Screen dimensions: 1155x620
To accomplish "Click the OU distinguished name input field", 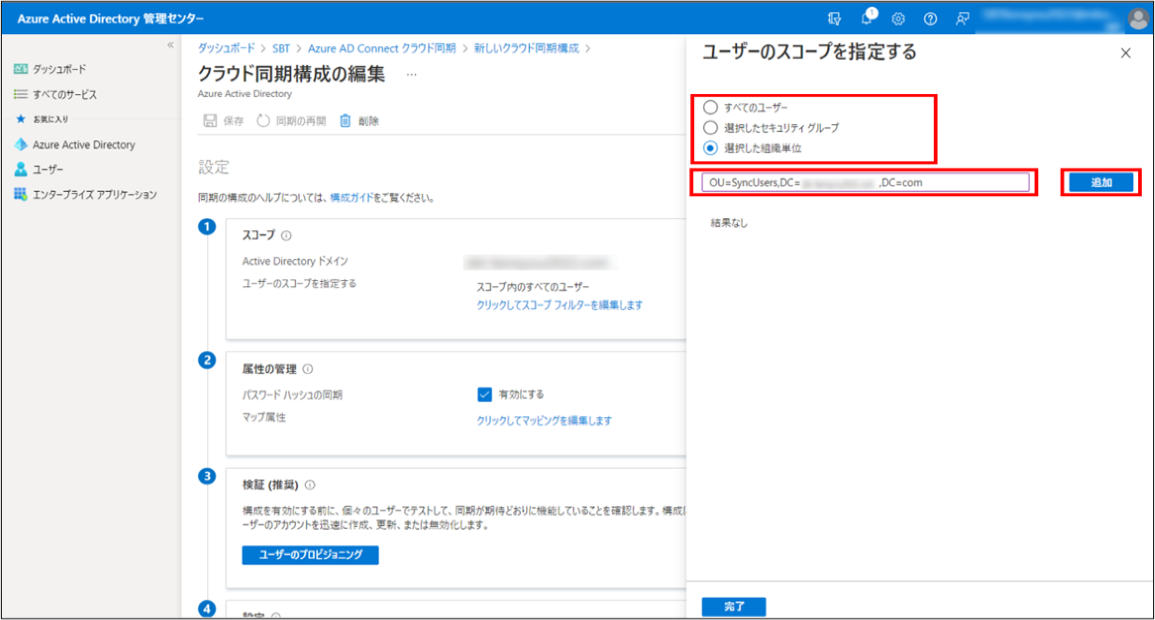I will pyautogui.click(x=865, y=183).
